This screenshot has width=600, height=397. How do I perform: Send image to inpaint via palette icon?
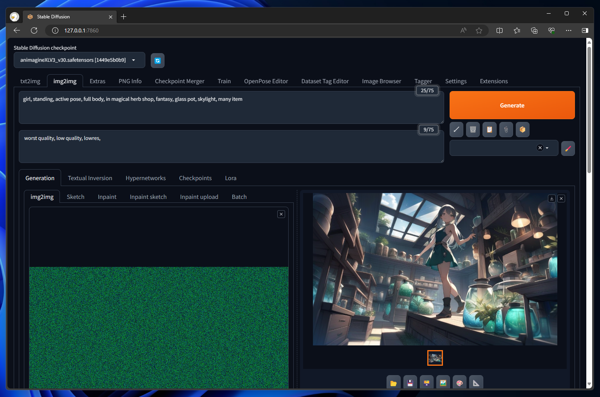pyautogui.click(x=459, y=382)
